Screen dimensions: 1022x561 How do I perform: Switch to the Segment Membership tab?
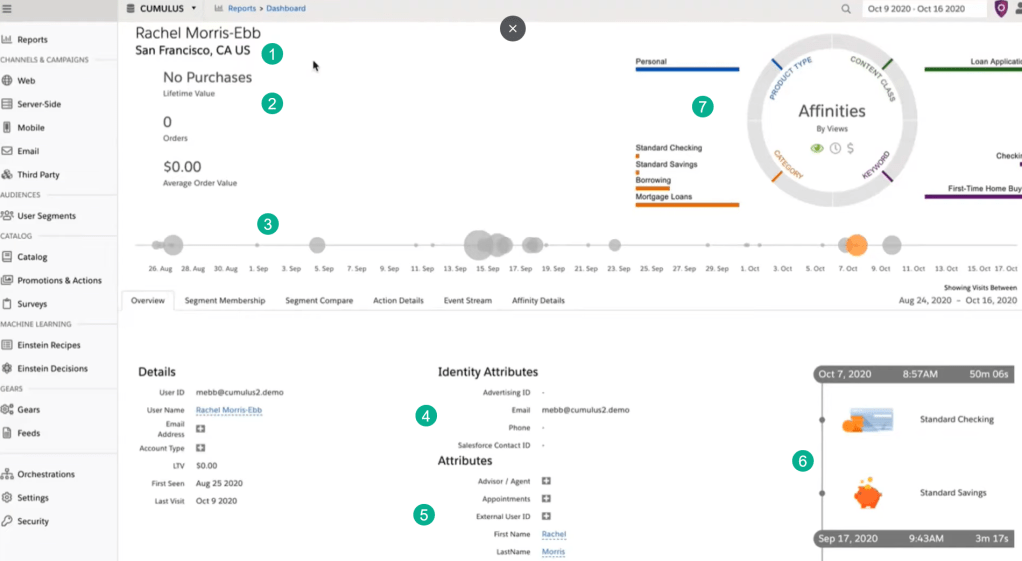[225, 300]
